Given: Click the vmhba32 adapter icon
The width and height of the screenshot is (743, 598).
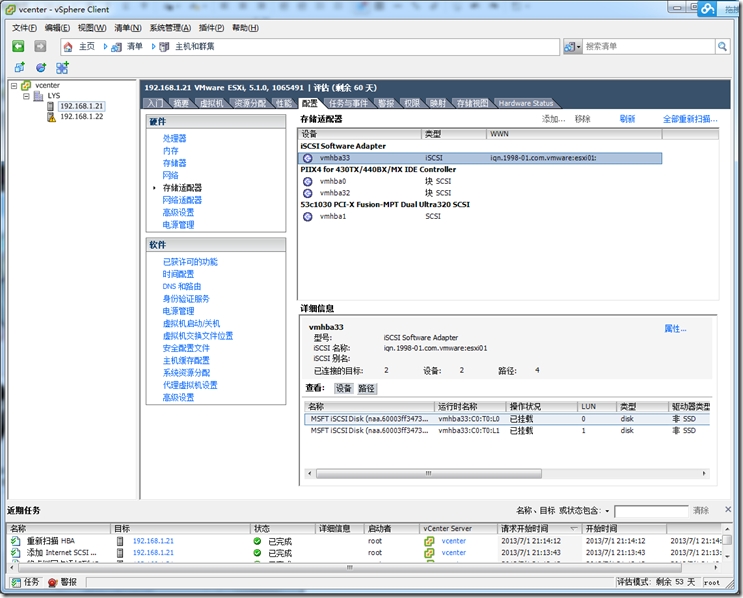Looking at the screenshot, I should click(308, 193).
